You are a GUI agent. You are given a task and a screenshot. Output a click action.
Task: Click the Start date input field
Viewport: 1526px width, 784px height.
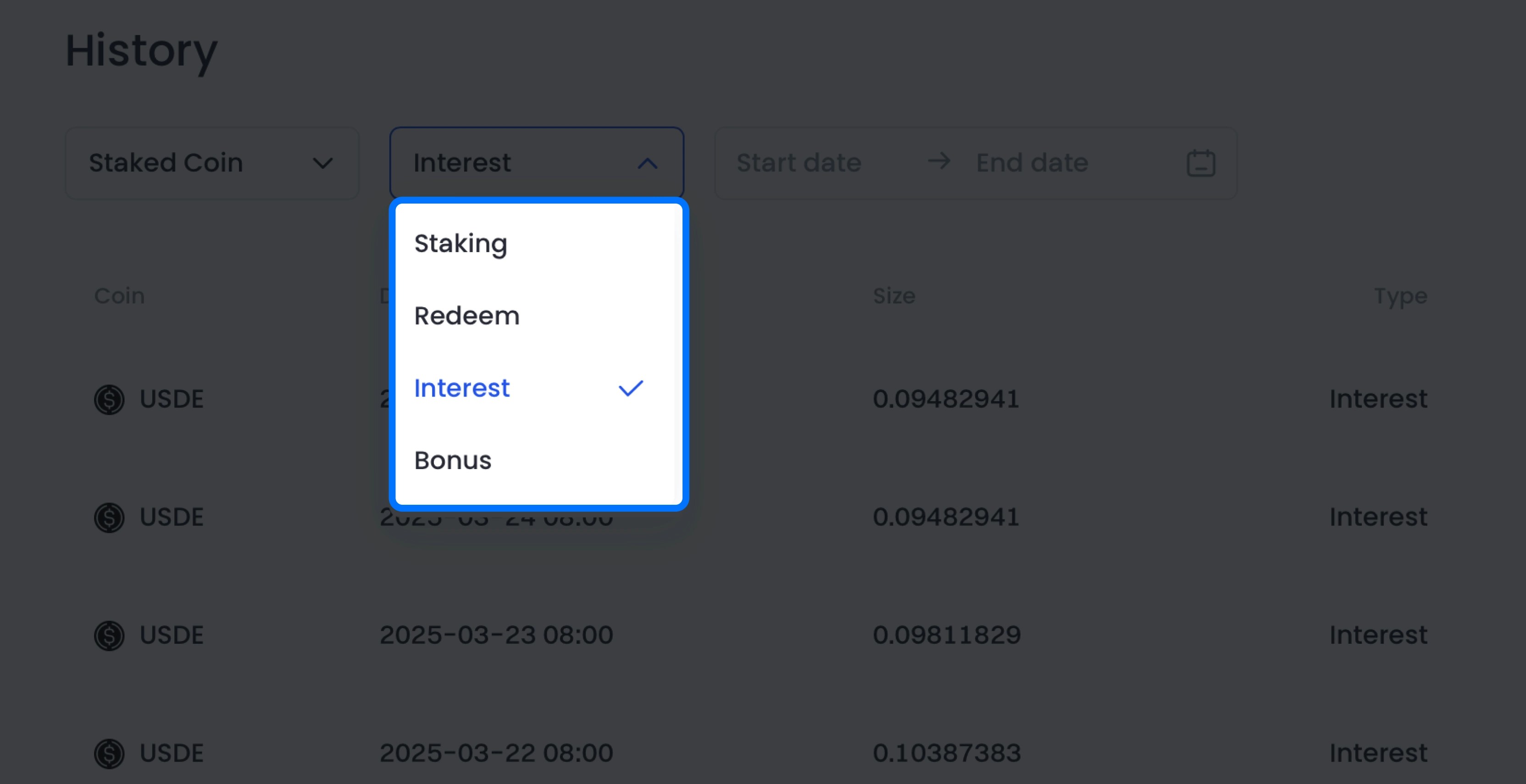click(x=800, y=162)
